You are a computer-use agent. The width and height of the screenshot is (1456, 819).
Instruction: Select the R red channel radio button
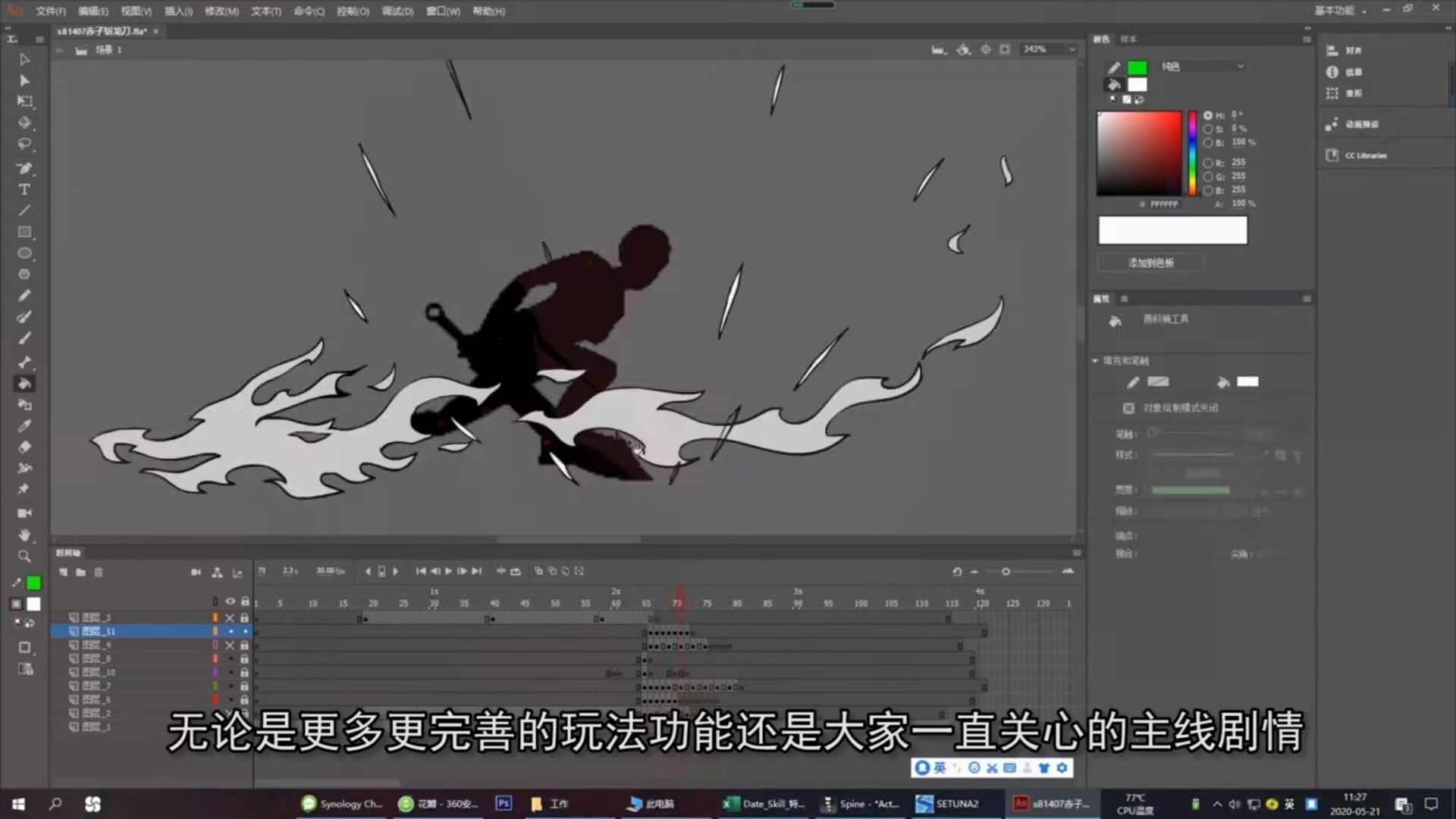point(1208,162)
